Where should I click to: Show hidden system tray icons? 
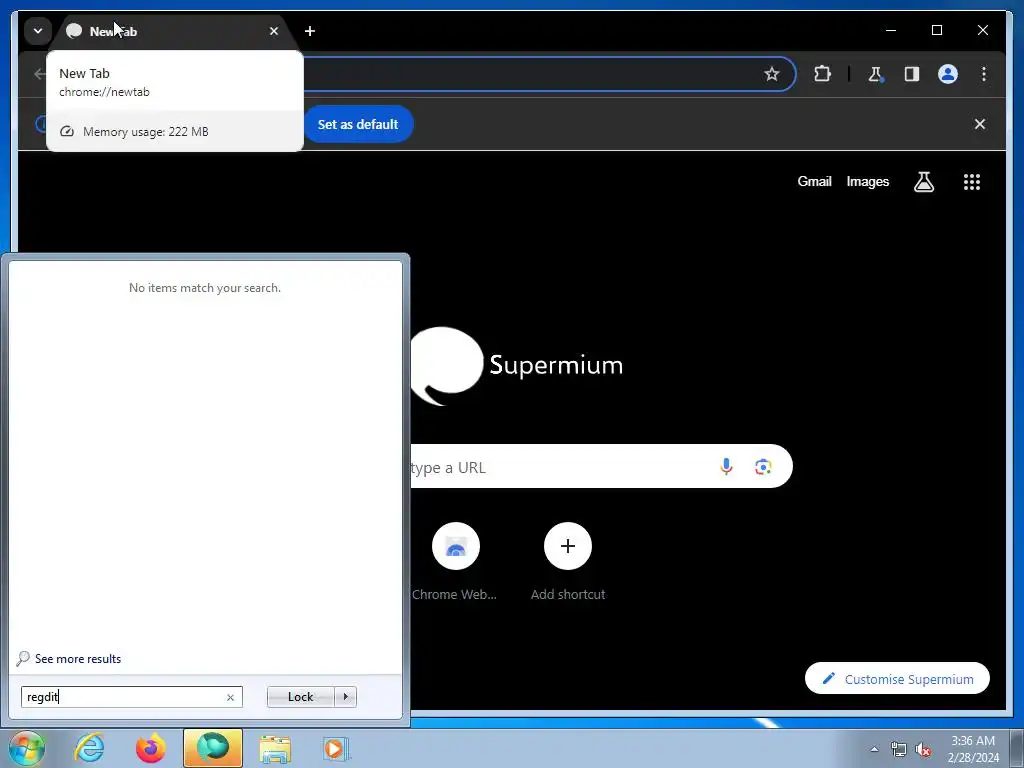tap(874, 749)
